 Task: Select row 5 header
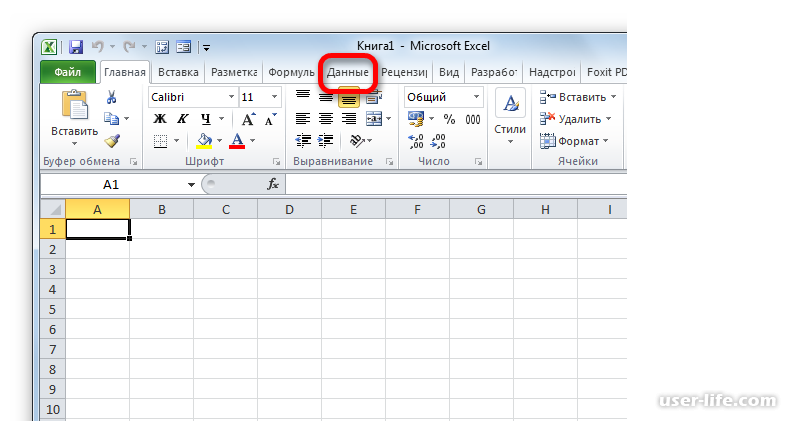[x=53, y=309]
